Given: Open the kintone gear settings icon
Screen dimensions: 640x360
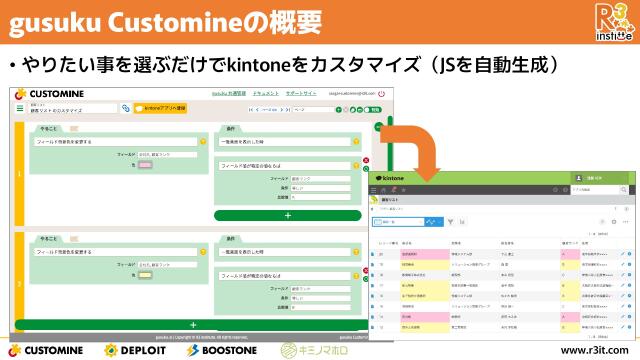Looking at the screenshot, I should 555,190.
